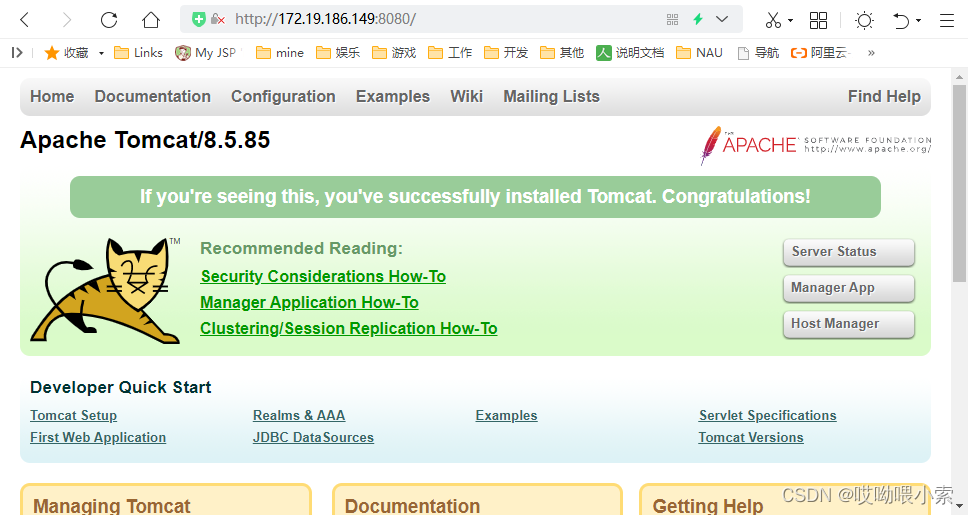Open Manager Application How-To link
This screenshot has width=968, height=515.
coord(309,302)
